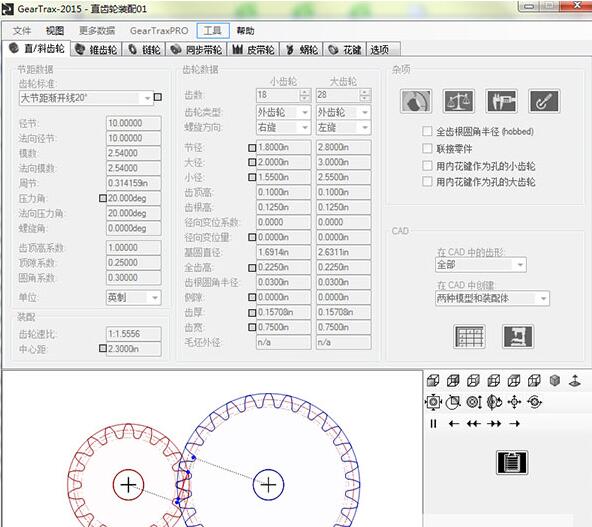Open the 选项 tab
The image size is (592, 527).
click(383, 49)
